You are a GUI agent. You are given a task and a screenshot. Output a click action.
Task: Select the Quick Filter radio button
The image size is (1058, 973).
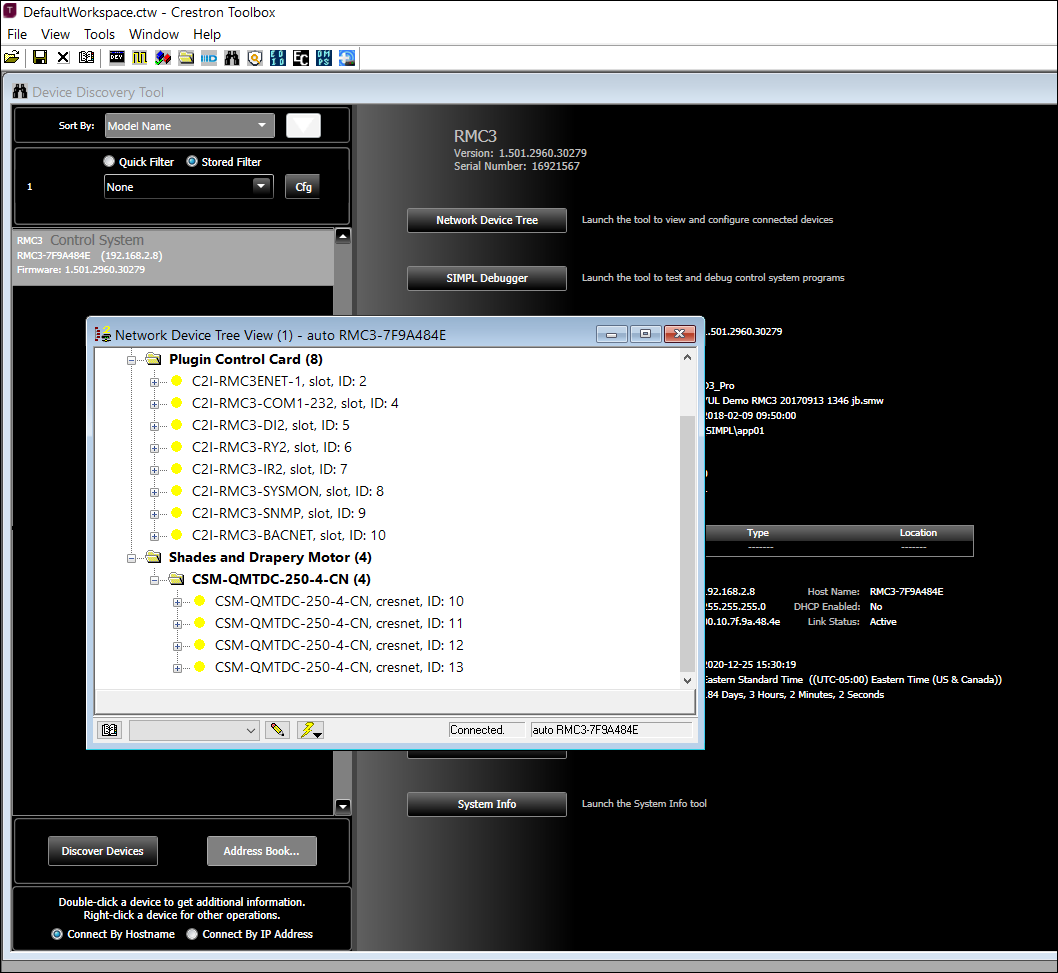click(x=109, y=162)
